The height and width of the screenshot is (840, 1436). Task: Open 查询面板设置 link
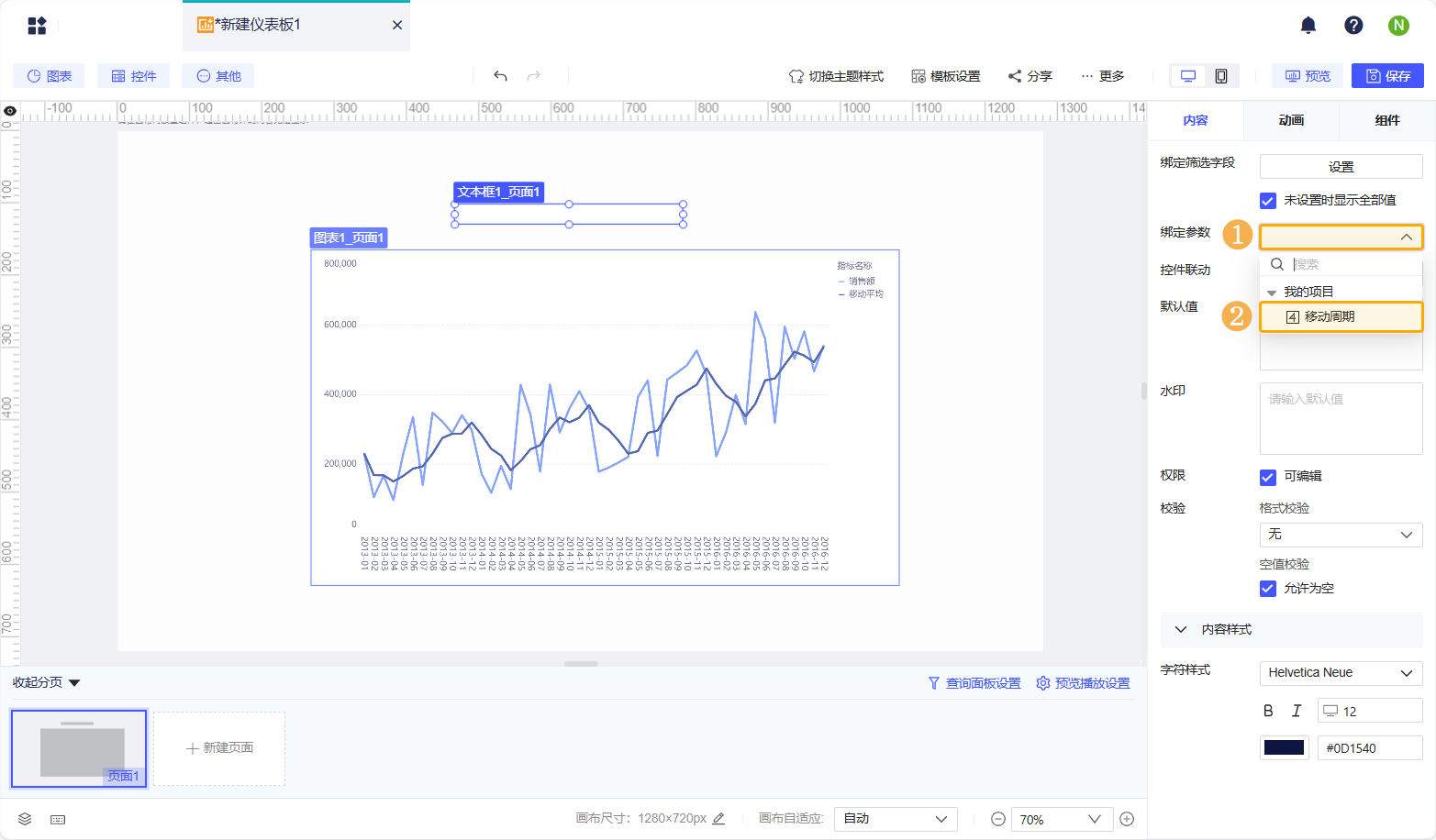coord(974,683)
